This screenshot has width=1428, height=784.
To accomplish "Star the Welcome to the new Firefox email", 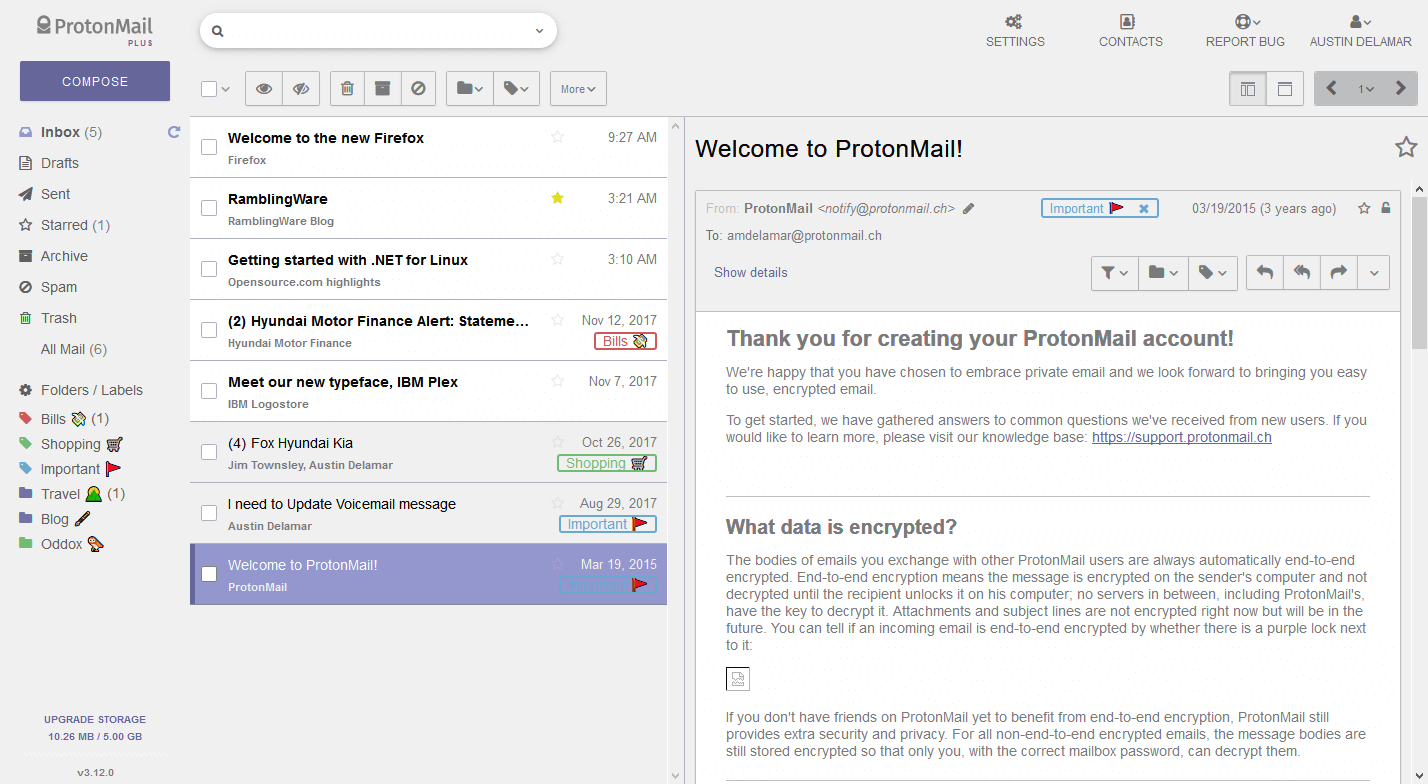I will pyautogui.click(x=558, y=137).
